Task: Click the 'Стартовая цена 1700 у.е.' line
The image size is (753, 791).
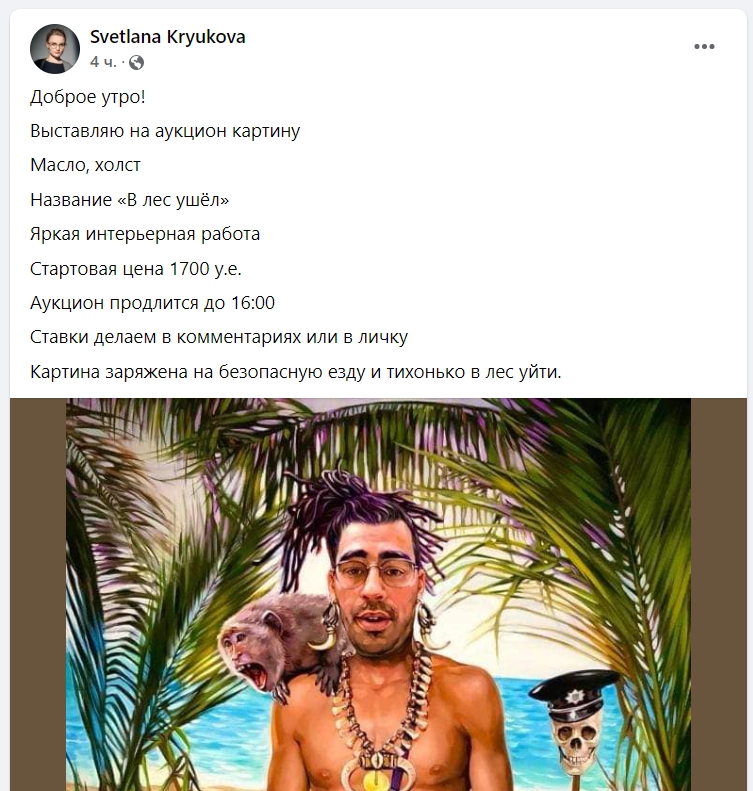Action: pyautogui.click(x=136, y=269)
